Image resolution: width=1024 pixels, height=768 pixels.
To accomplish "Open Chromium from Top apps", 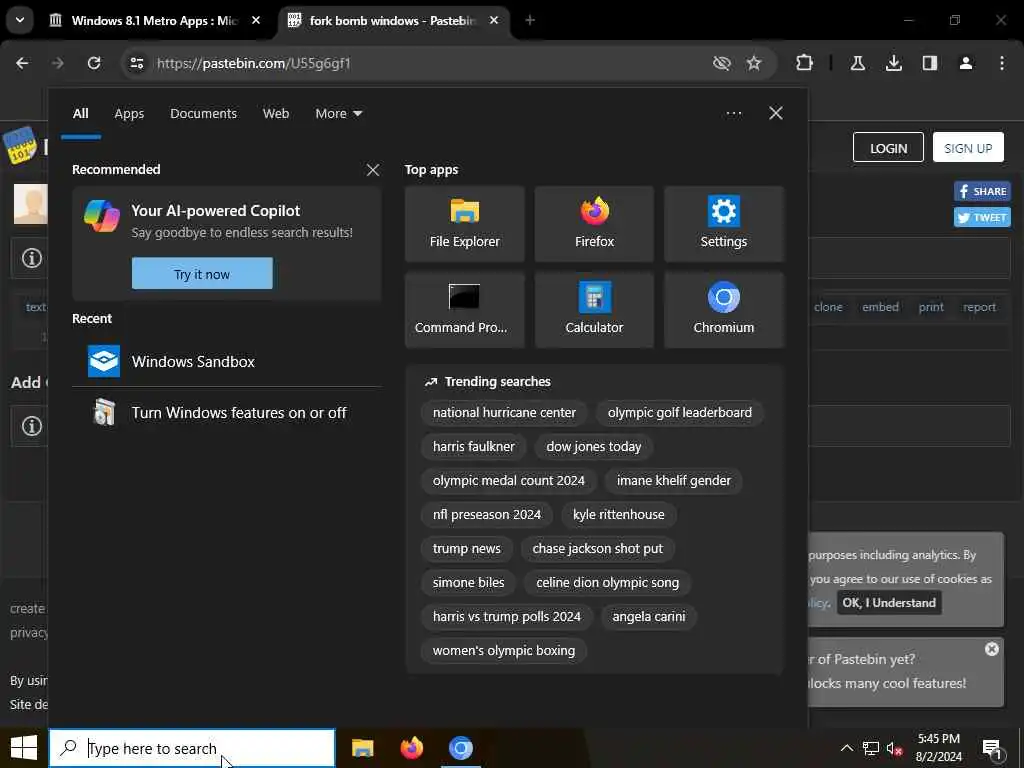I will (x=724, y=310).
